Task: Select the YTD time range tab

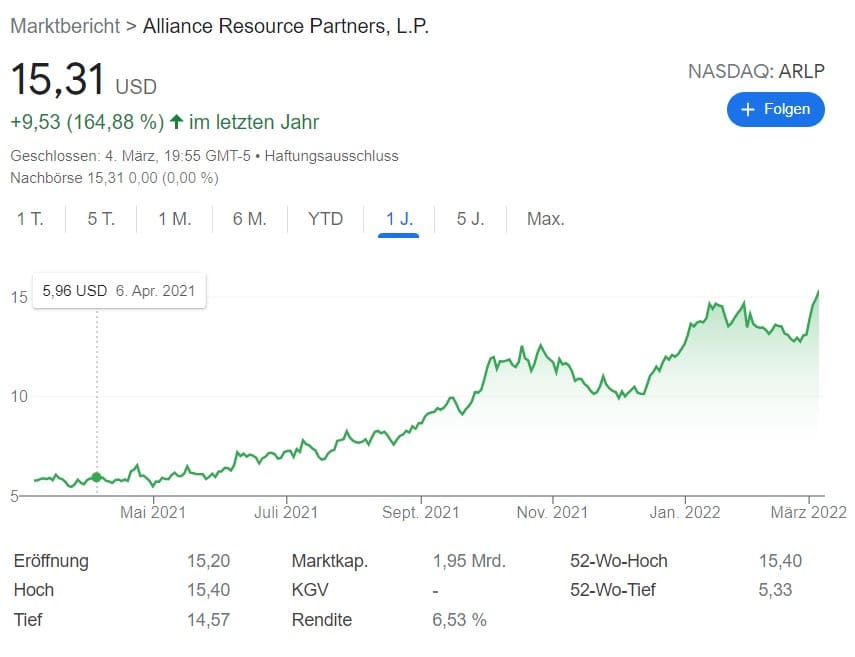Action: click(325, 219)
